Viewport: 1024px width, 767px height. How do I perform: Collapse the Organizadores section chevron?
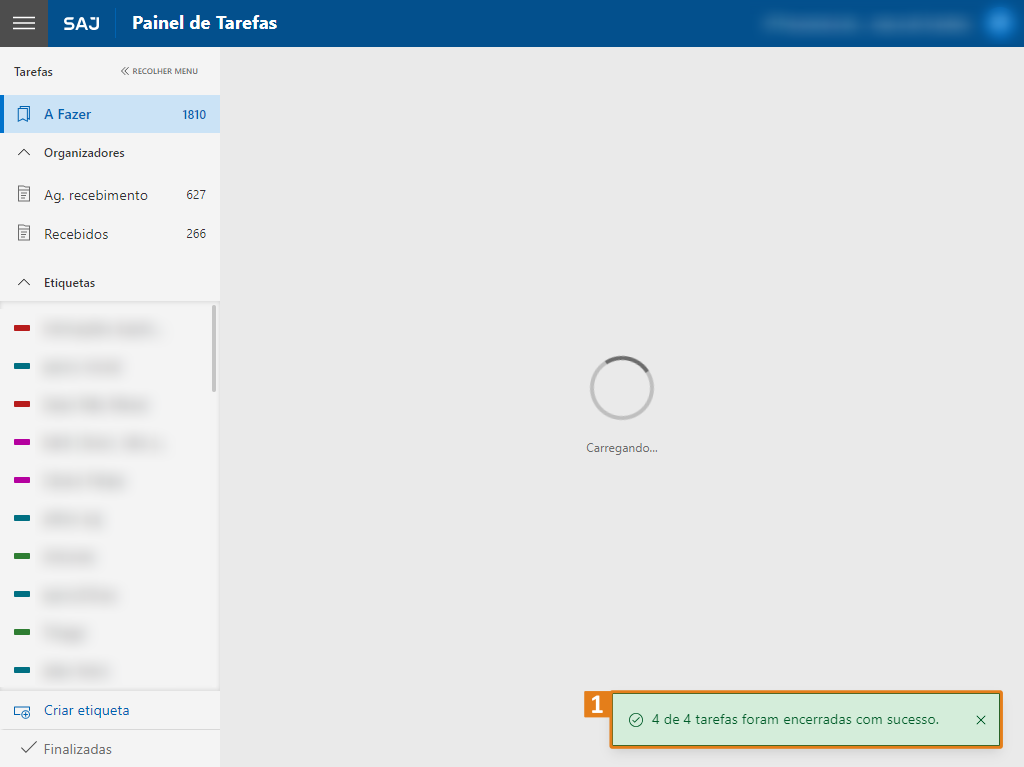(x=24, y=153)
